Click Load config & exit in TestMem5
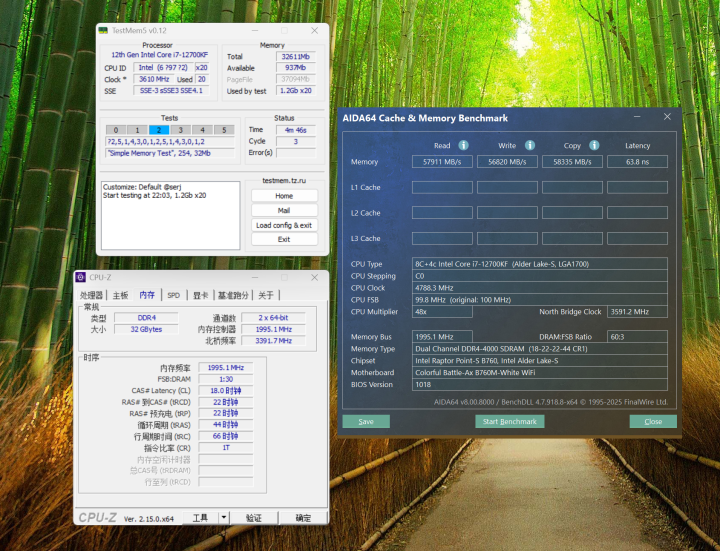720x551 pixels. tap(284, 225)
